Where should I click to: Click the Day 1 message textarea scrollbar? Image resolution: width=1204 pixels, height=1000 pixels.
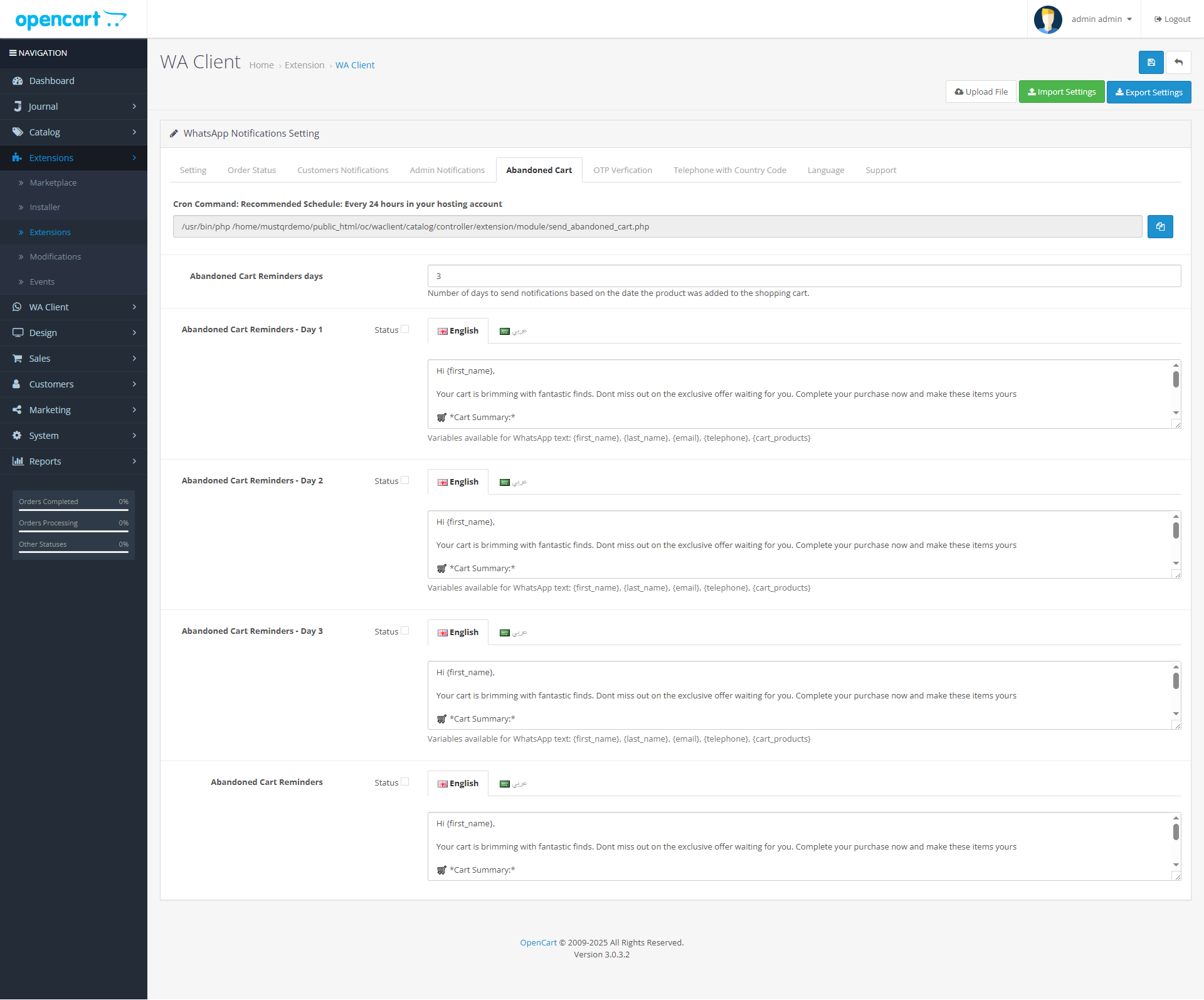[x=1176, y=380]
